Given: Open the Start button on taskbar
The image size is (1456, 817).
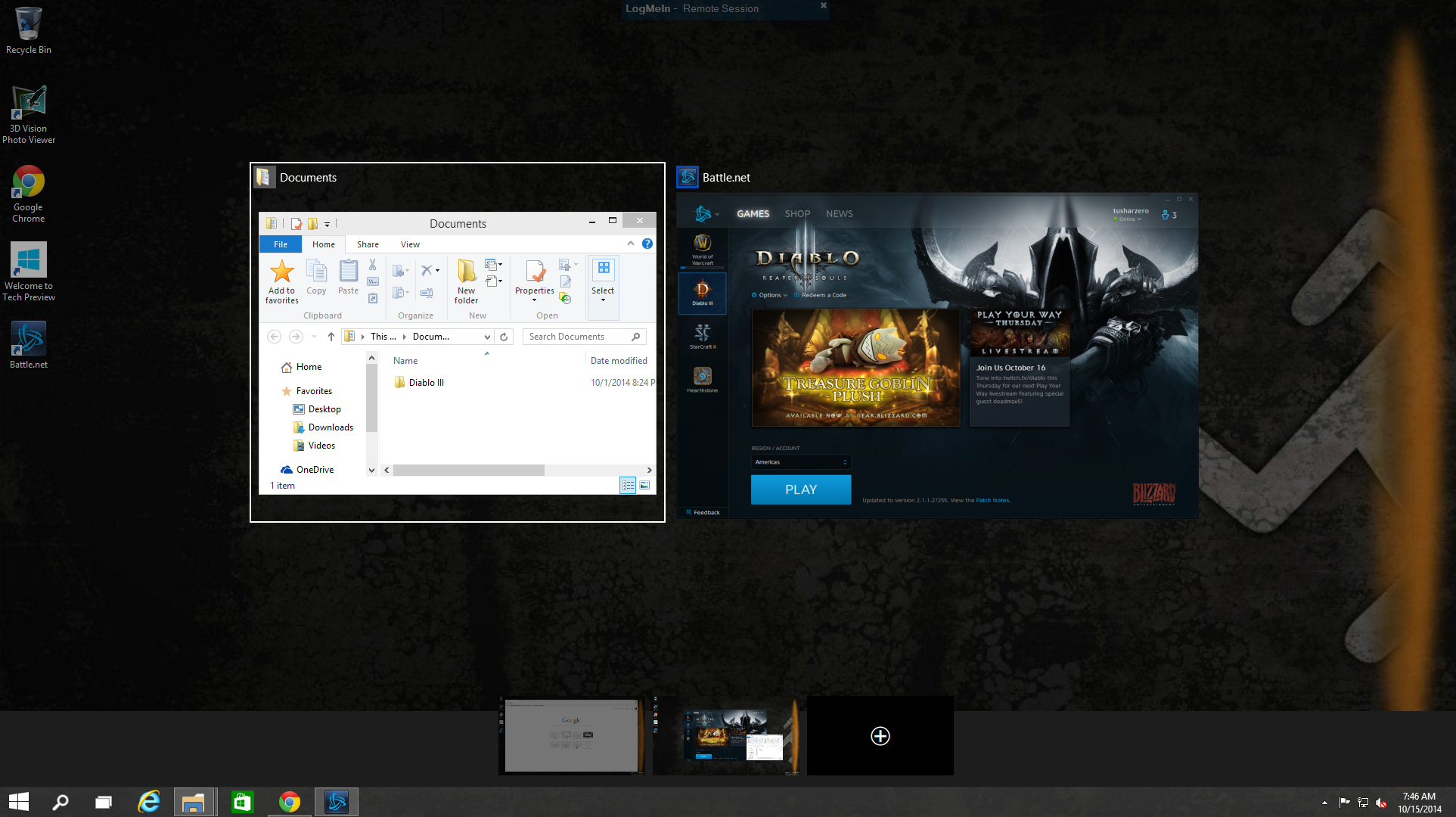Looking at the screenshot, I should 19,802.
